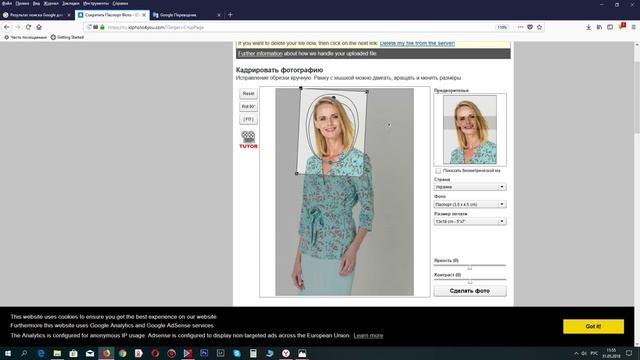Click the [FIT] button
The height and width of the screenshot is (360, 640).
click(x=248, y=119)
